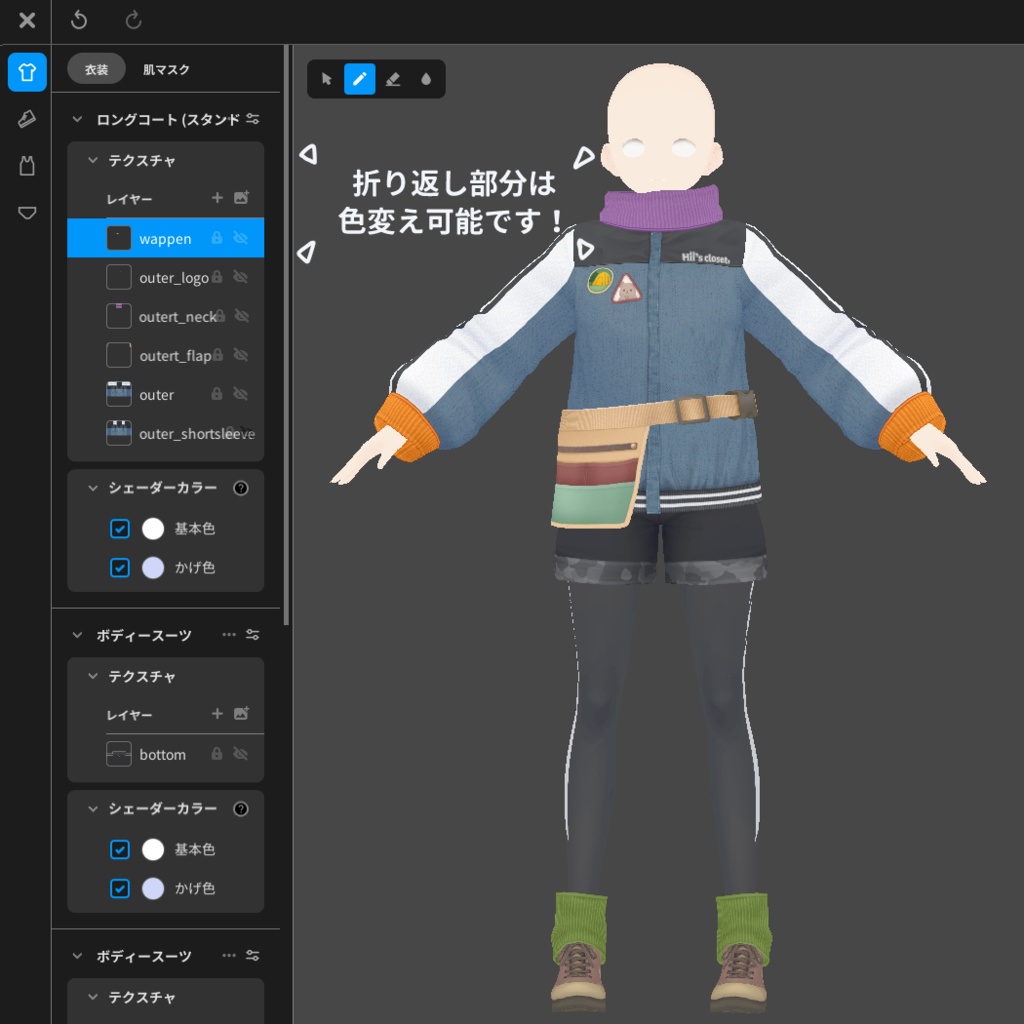Disable the かげ色 checkbox for ボディースーツ
Screen dimensions: 1024x1024
coord(120,888)
